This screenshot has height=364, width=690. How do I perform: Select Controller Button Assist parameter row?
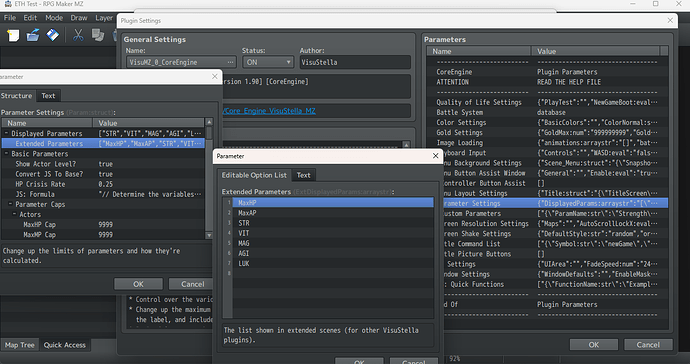pos(555,183)
